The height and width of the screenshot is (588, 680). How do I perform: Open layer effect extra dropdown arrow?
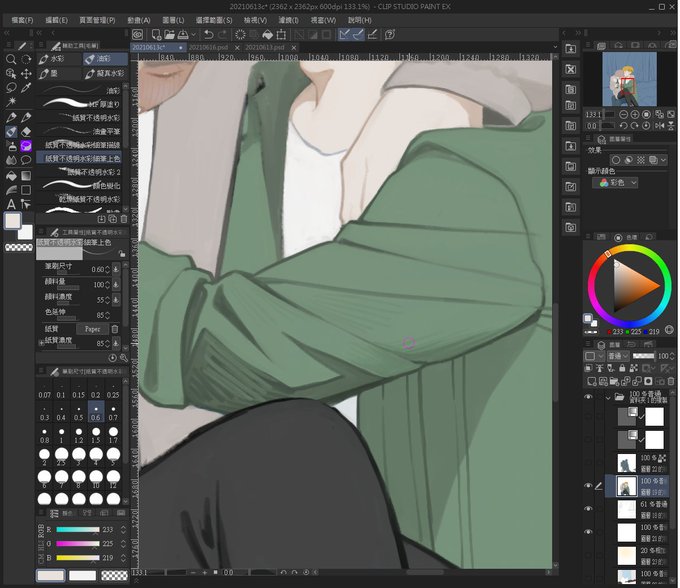click(664, 160)
